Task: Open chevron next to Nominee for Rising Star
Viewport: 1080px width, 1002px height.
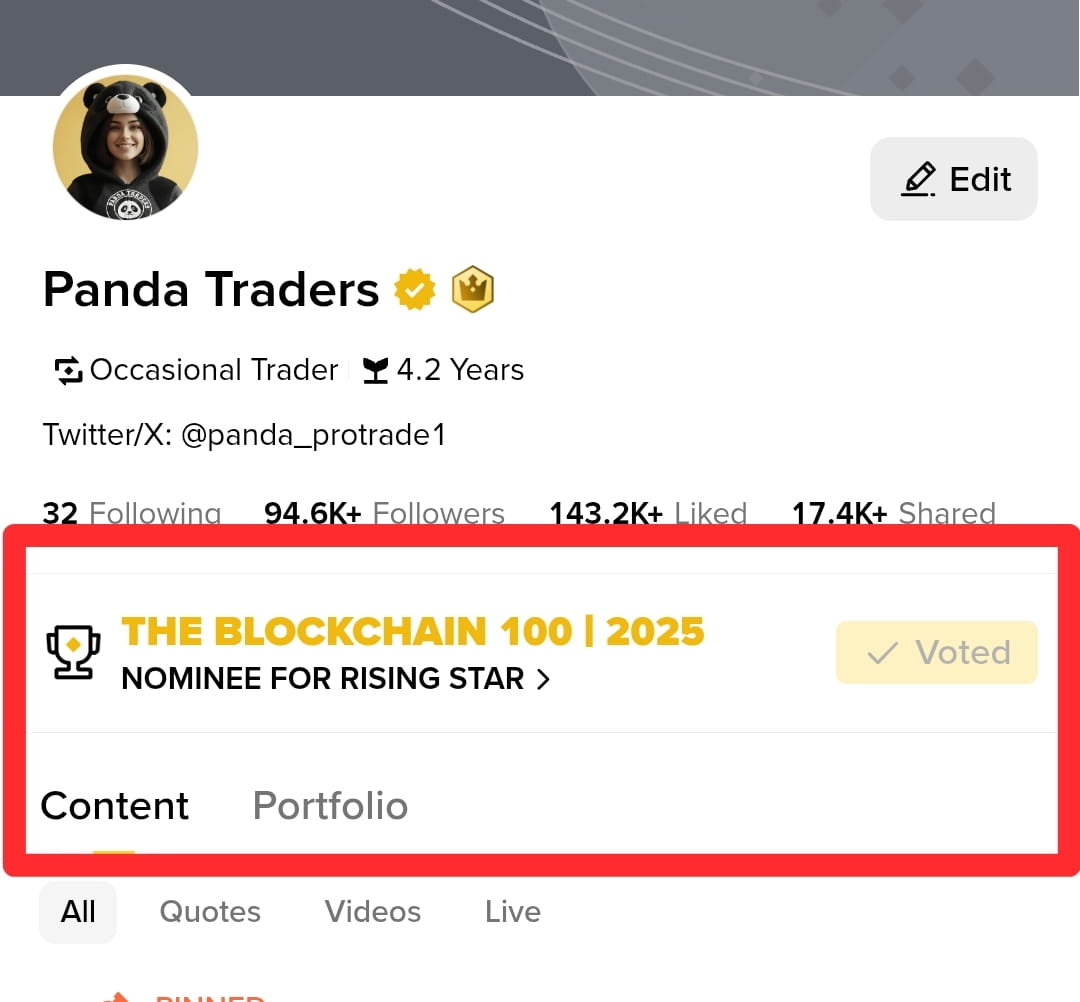Action: click(x=543, y=679)
